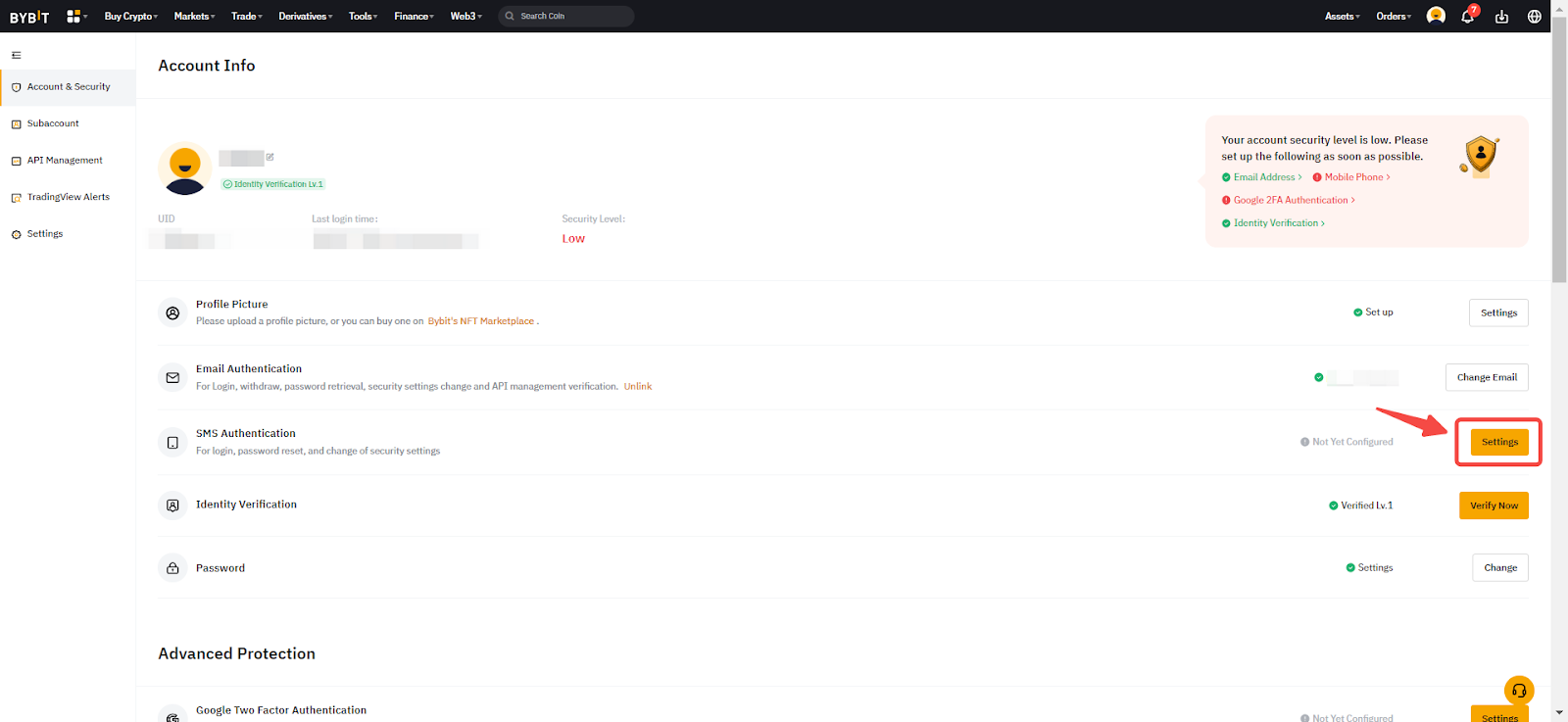Viewport: 1568px width, 722px height.
Task: Open the language globe icon
Action: (x=1535, y=17)
